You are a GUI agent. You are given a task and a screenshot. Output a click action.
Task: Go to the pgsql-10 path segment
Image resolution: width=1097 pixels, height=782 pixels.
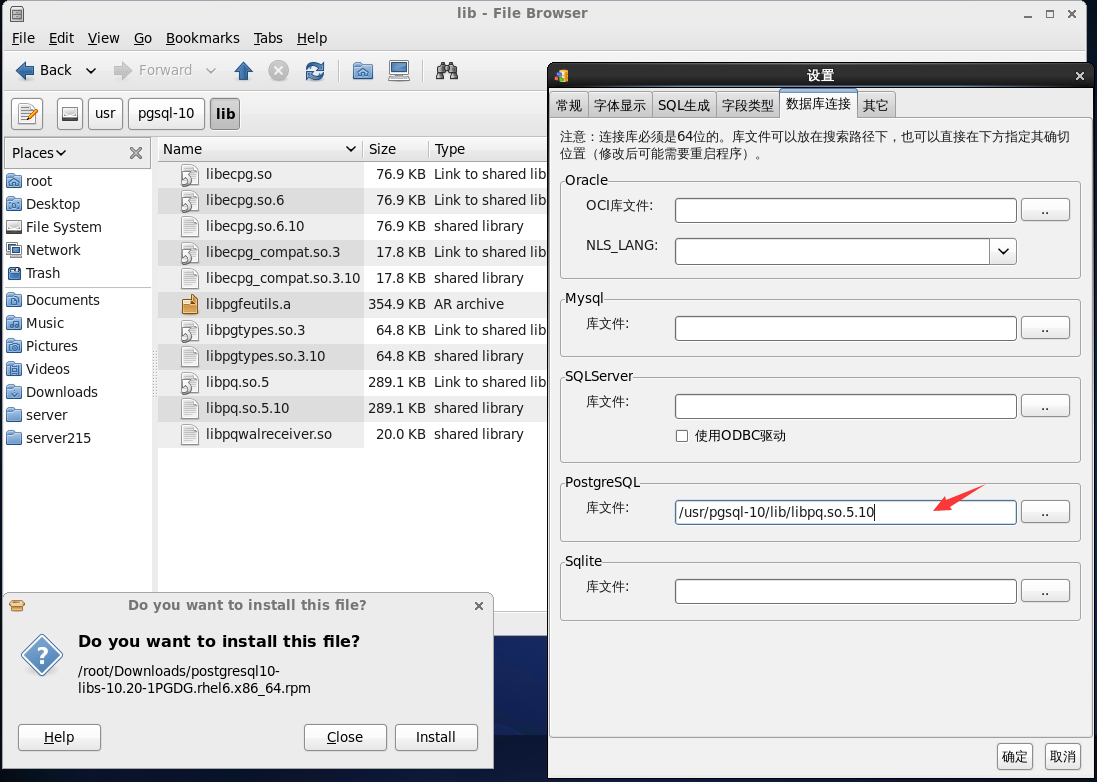point(166,113)
